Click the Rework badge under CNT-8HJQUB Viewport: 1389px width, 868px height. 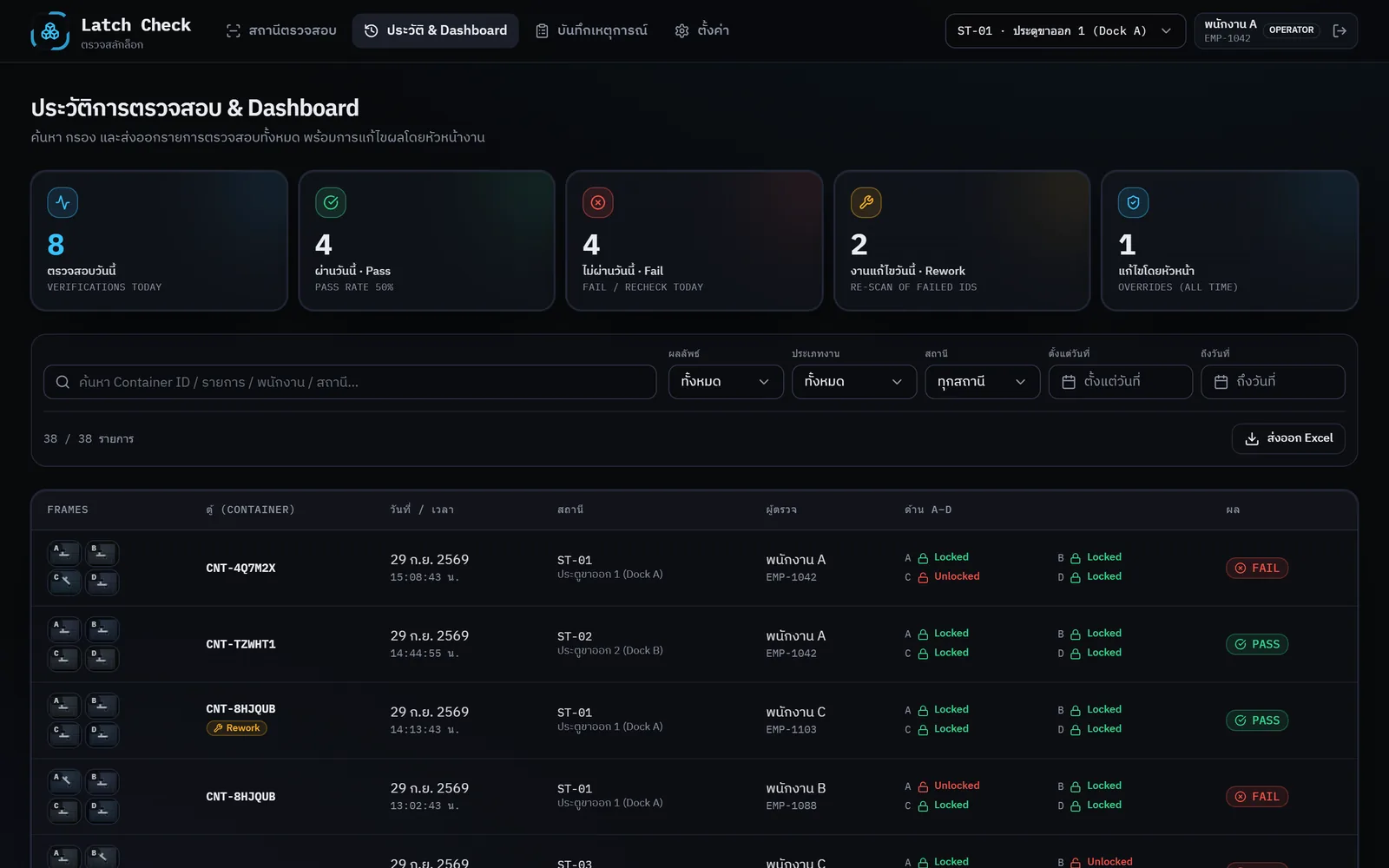[236, 728]
